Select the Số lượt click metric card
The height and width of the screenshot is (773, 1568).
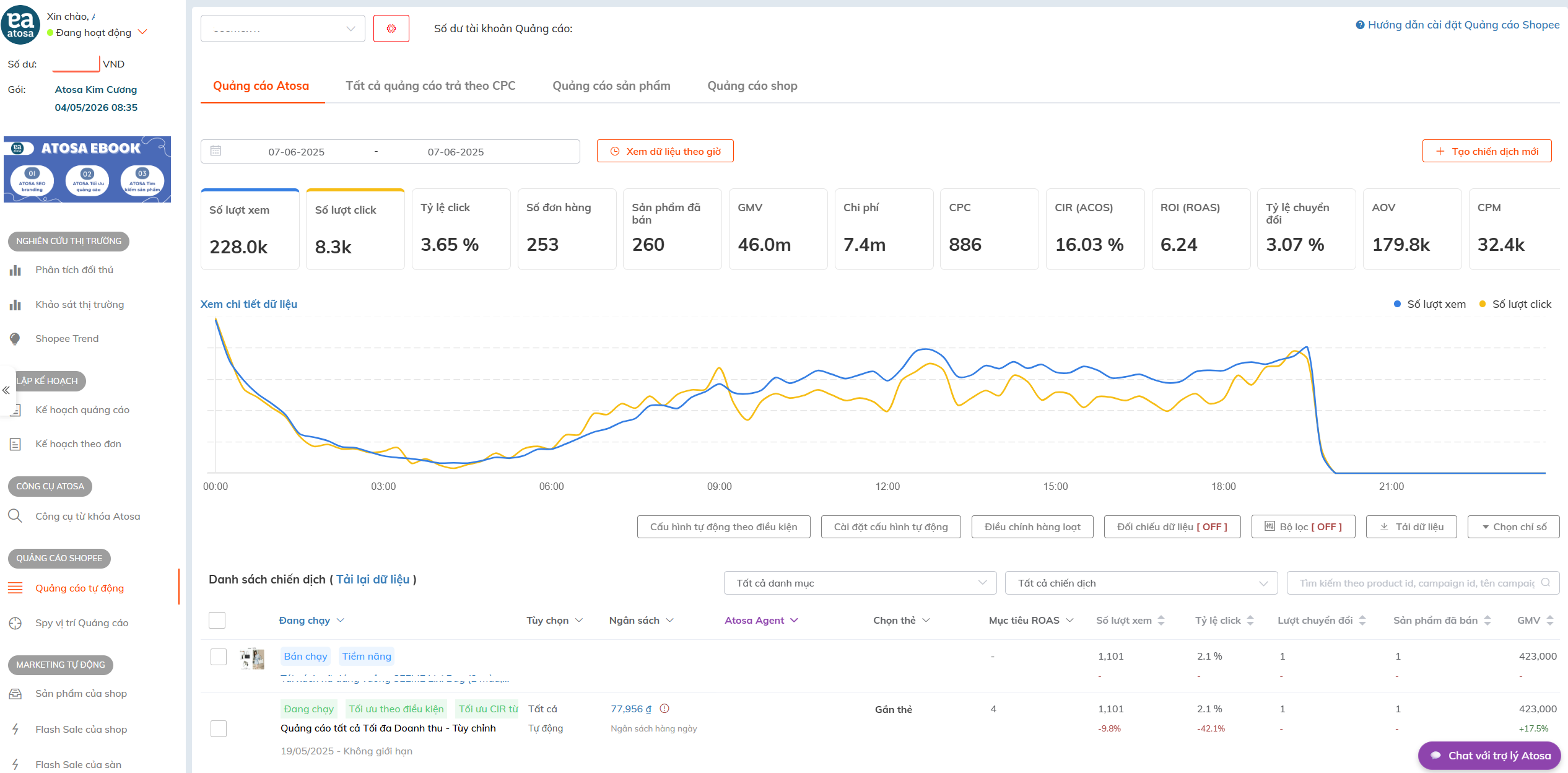[x=355, y=229]
